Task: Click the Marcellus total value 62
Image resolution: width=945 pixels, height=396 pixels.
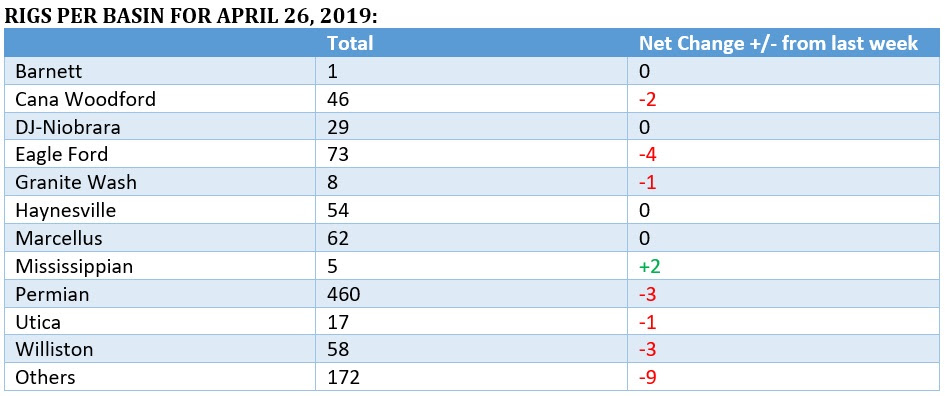Action: click(x=338, y=237)
